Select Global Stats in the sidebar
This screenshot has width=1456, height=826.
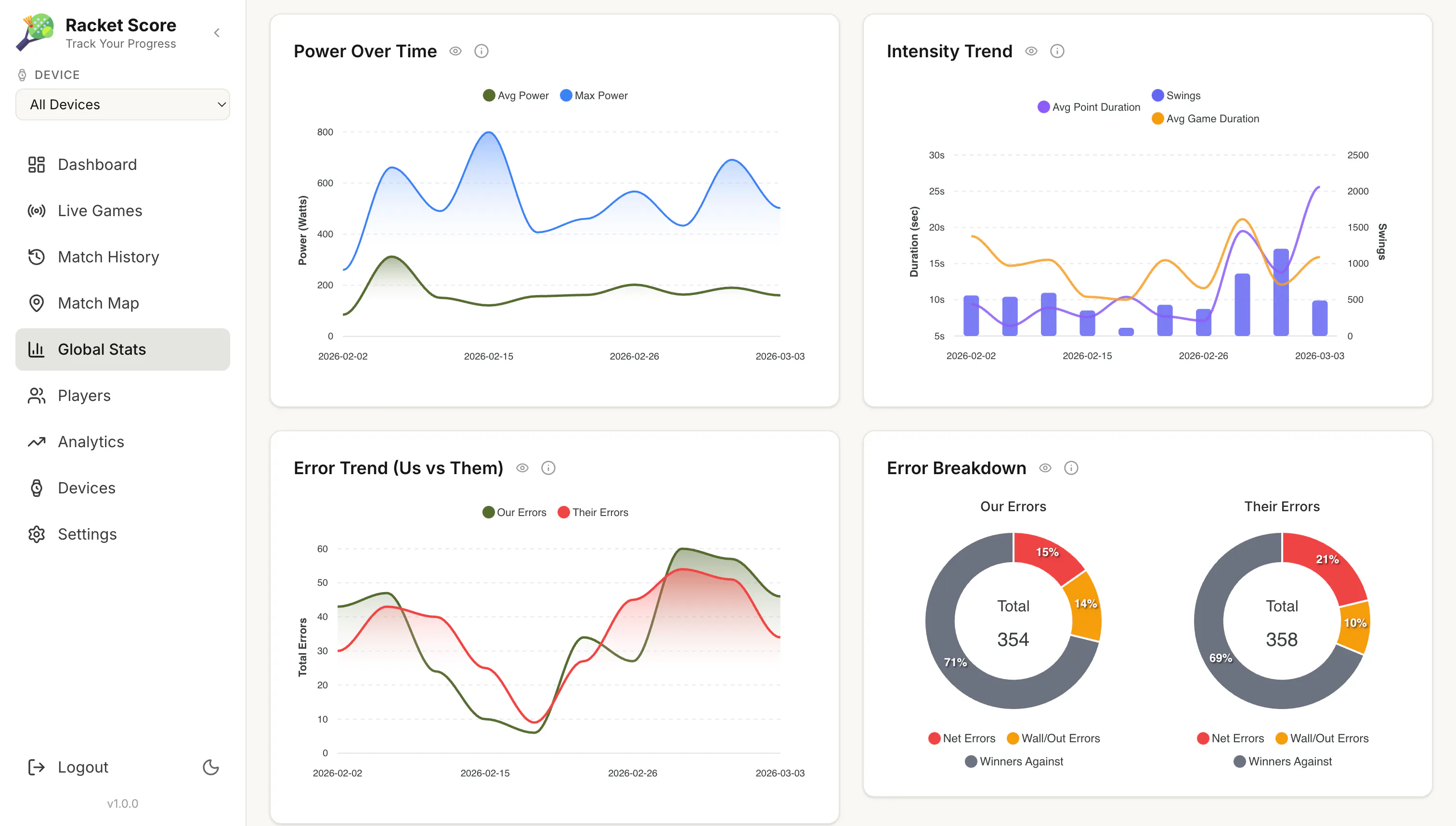123,349
